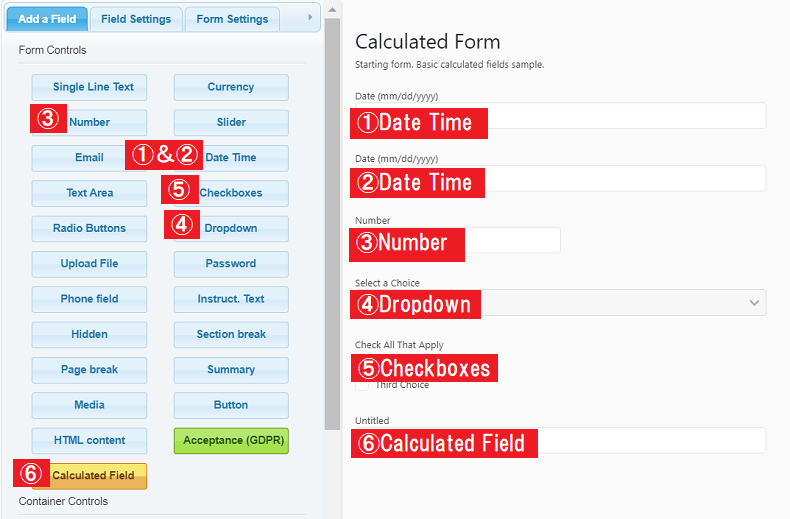Add an Email field
This screenshot has width=790, height=519.
point(89,158)
